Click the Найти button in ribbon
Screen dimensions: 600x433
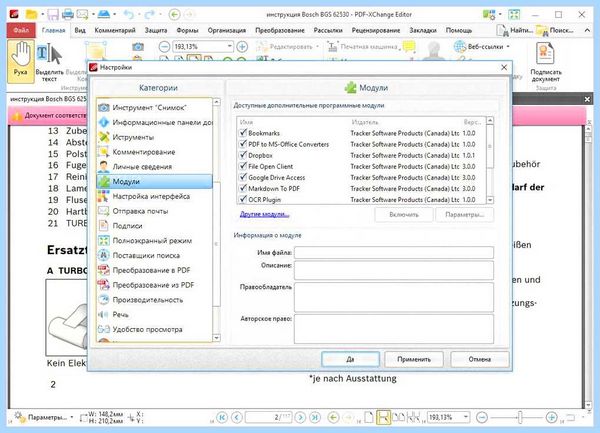point(515,30)
